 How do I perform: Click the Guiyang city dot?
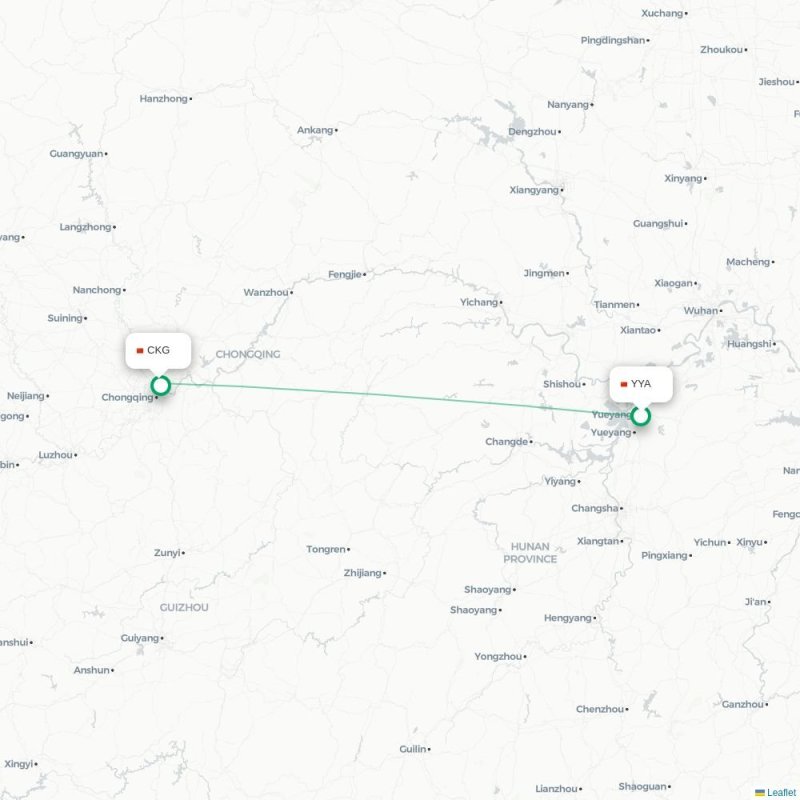(162, 638)
